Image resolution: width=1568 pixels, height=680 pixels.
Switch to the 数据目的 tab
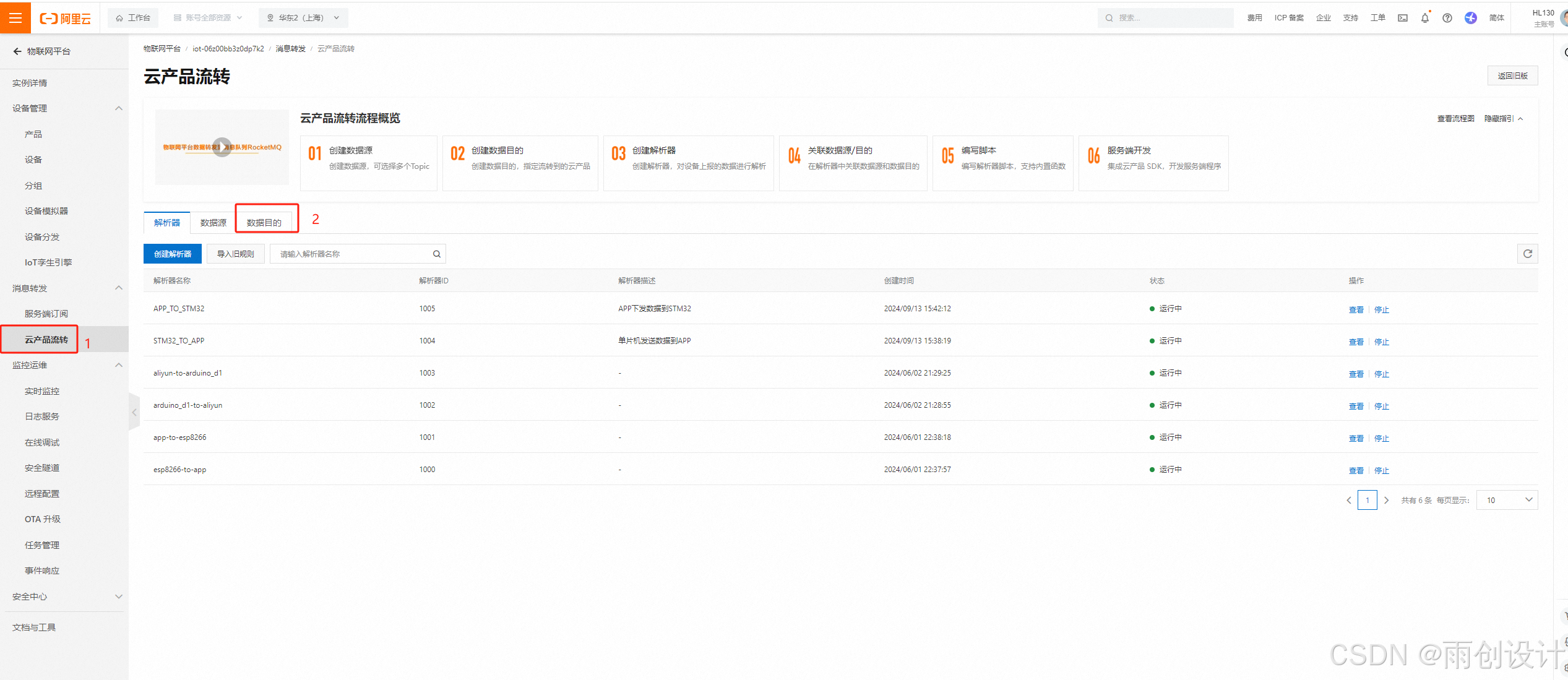click(x=264, y=223)
